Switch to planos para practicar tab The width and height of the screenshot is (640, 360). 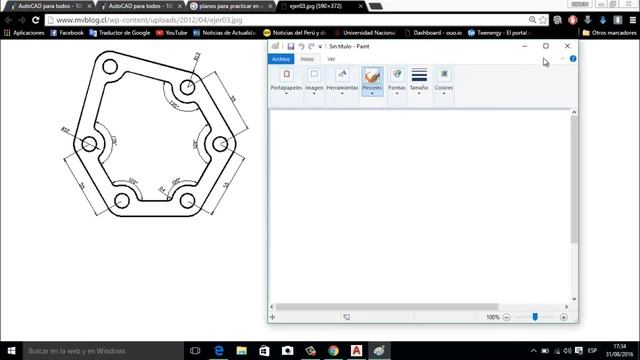(231, 6)
